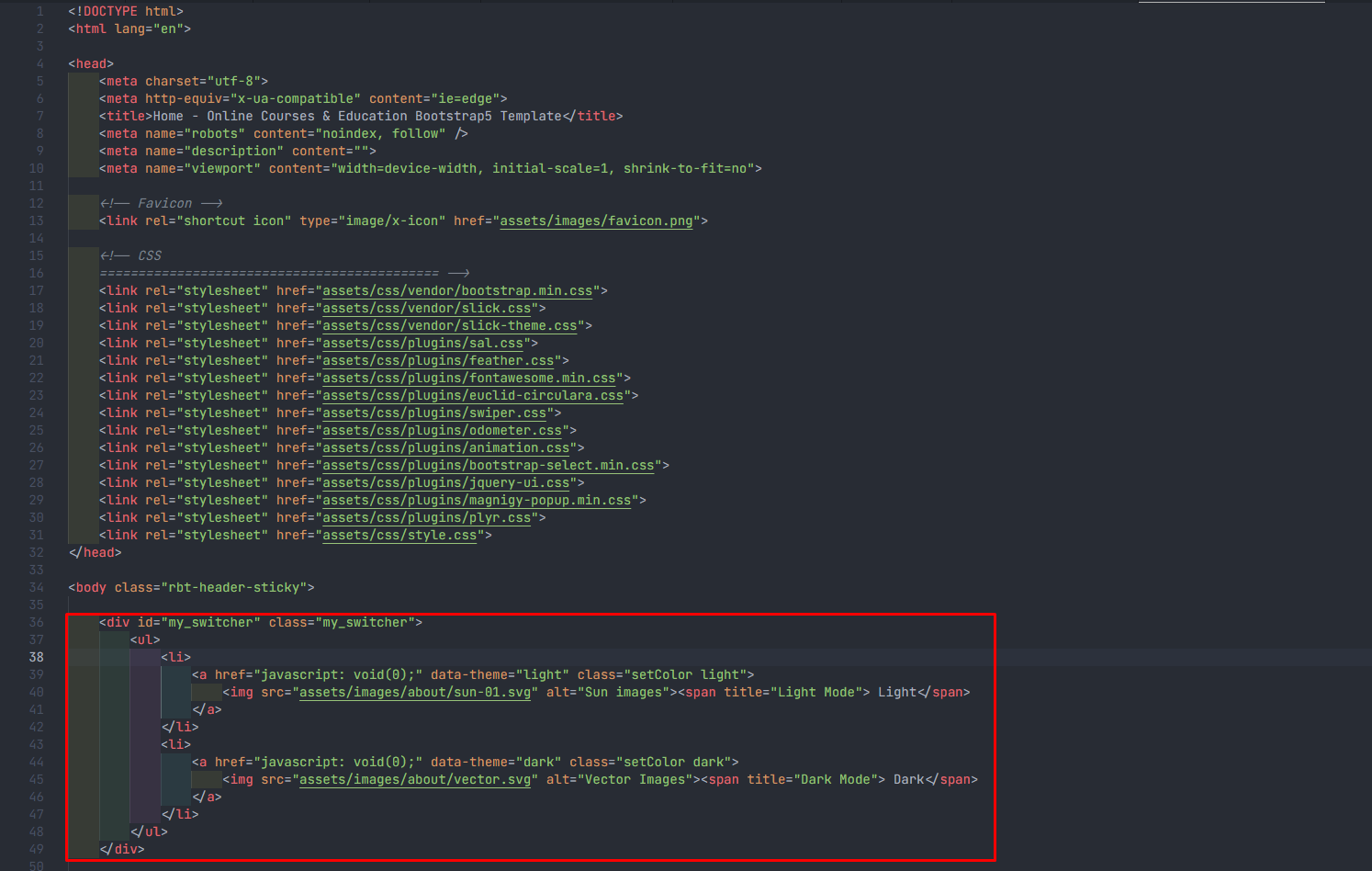Viewport: 1372px width, 871px height.
Task: Click the assets/css/style.css link
Action: point(399,536)
